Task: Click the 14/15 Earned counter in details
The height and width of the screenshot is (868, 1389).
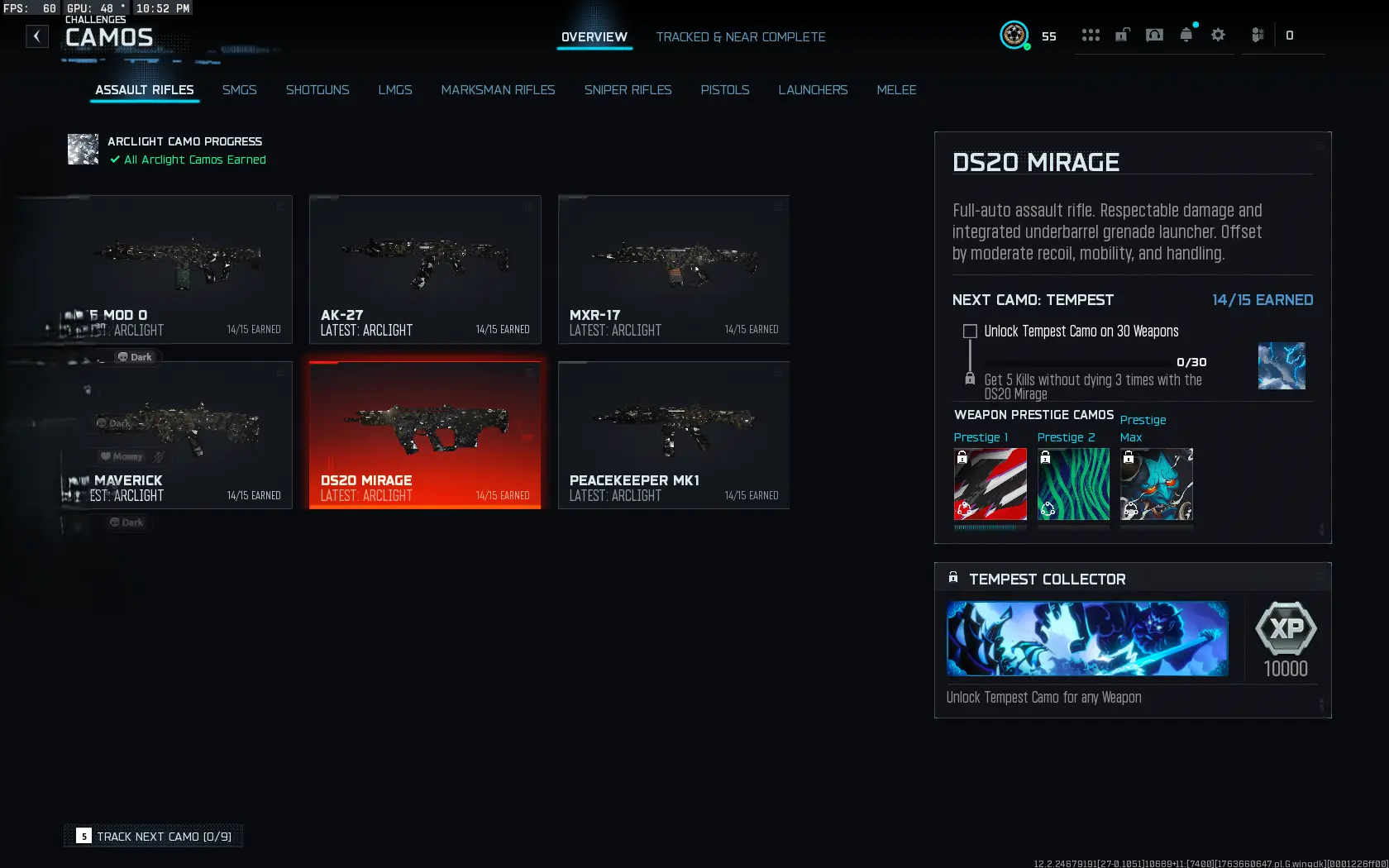Action: tap(1263, 300)
